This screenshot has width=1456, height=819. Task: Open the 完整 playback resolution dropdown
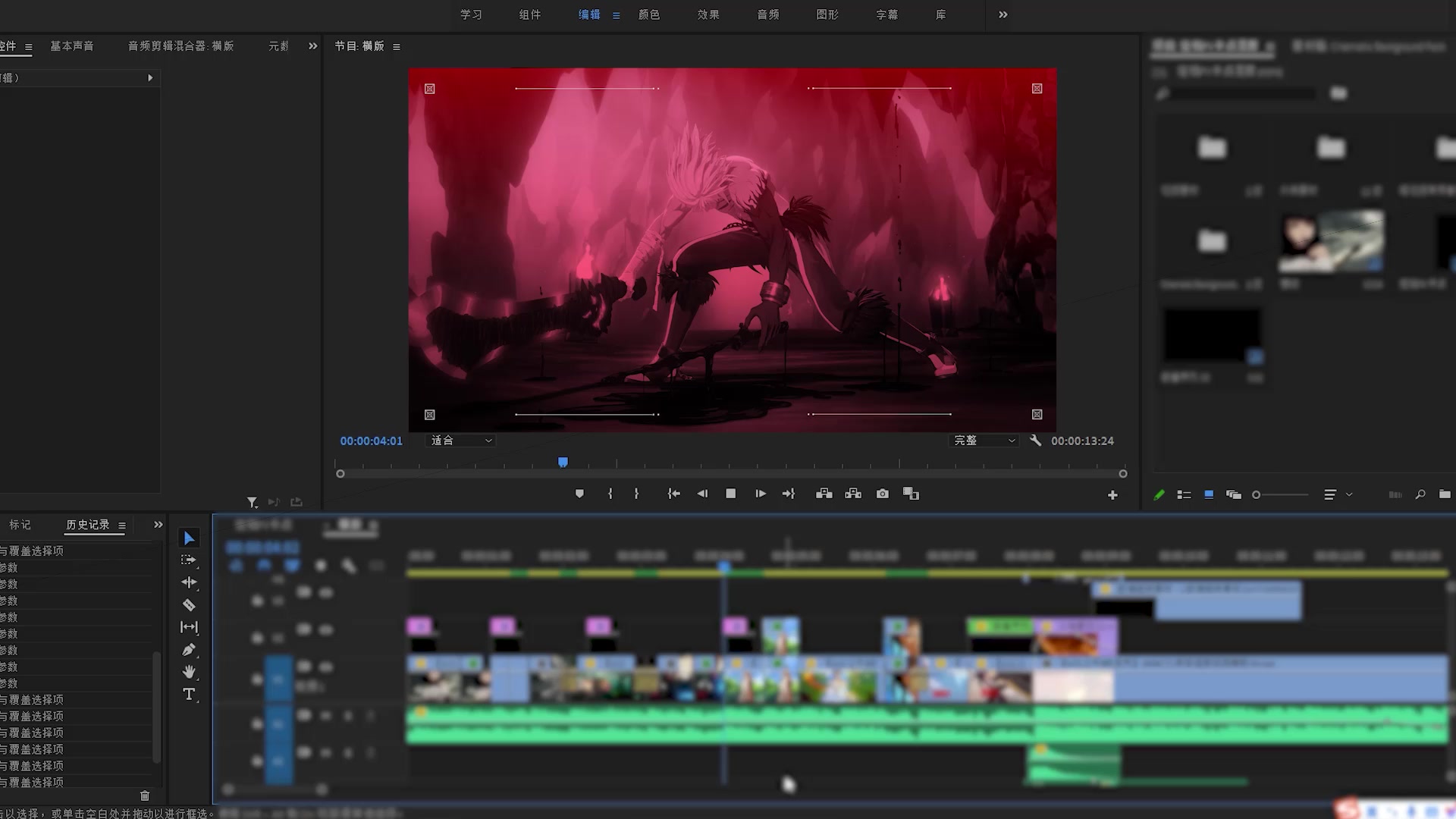[x=984, y=441]
